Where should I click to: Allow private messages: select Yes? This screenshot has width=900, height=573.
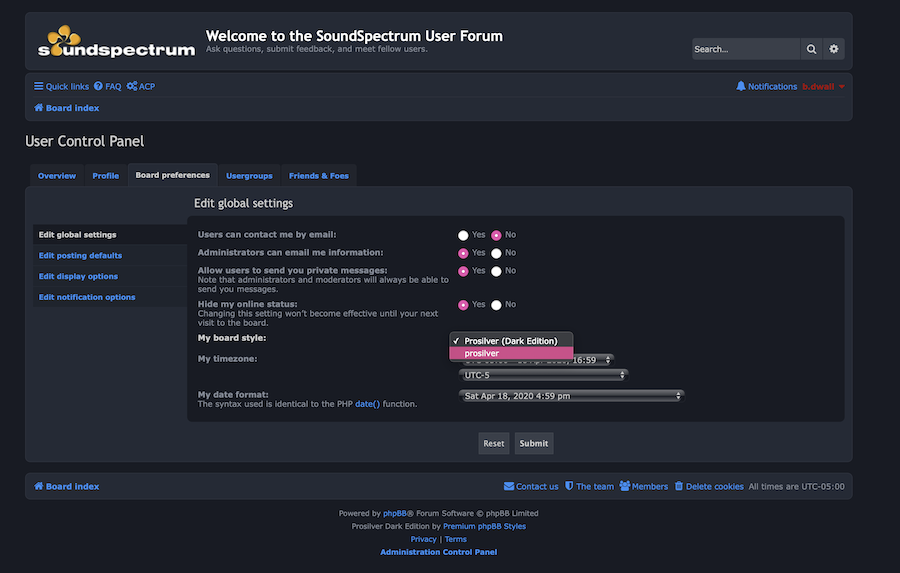pyautogui.click(x=463, y=271)
